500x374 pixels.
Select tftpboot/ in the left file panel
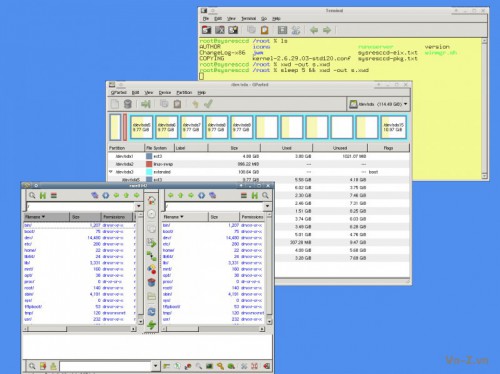pos(33,307)
